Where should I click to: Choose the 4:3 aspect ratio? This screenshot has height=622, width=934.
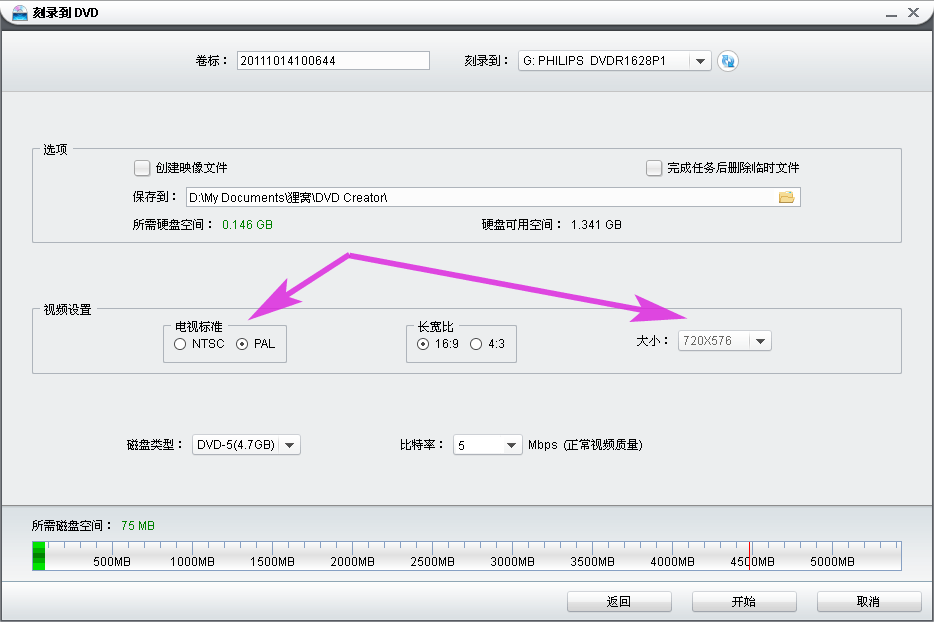[476, 344]
